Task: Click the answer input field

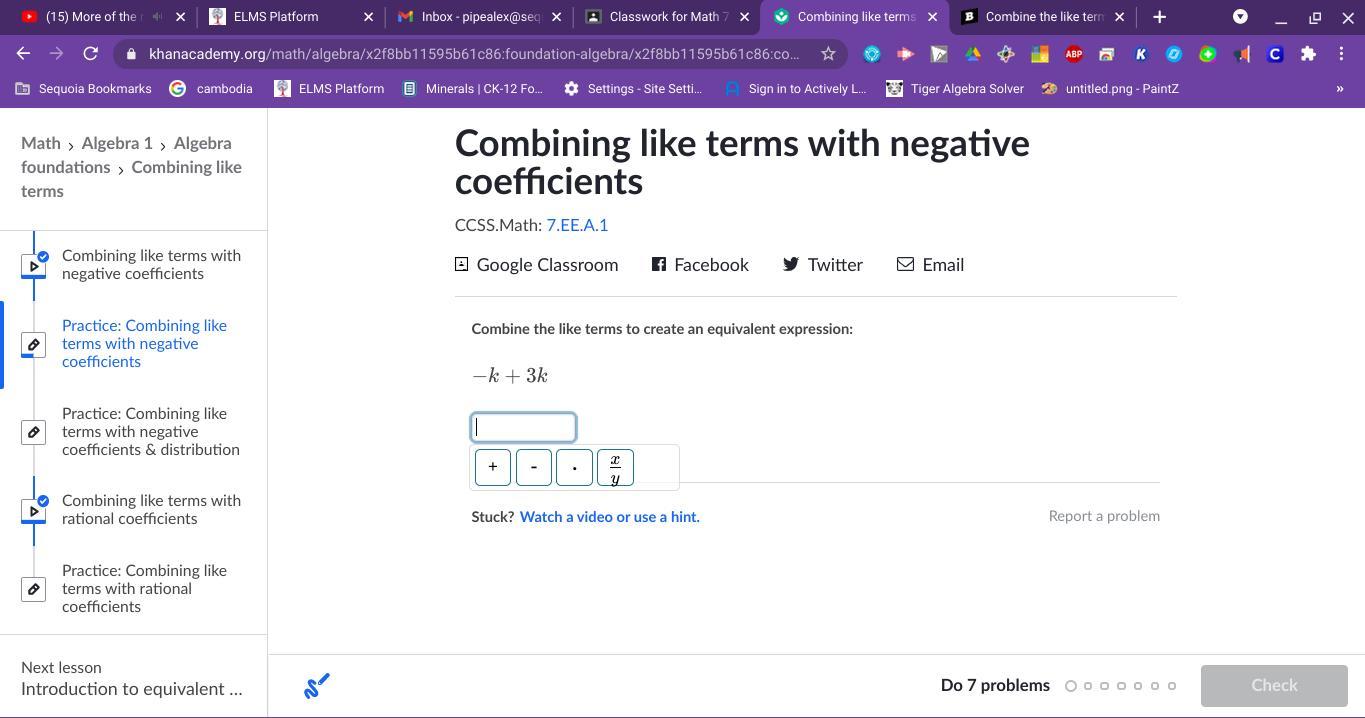Action: pyautogui.click(x=523, y=427)
